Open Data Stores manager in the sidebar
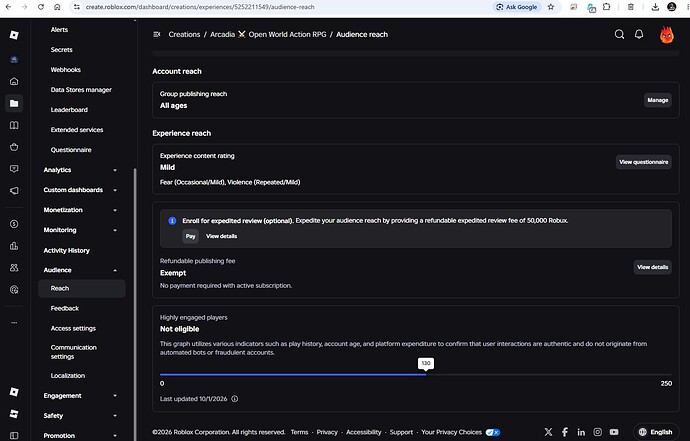The width and height of the screenshot is (690, 441). tap(81, 90)
